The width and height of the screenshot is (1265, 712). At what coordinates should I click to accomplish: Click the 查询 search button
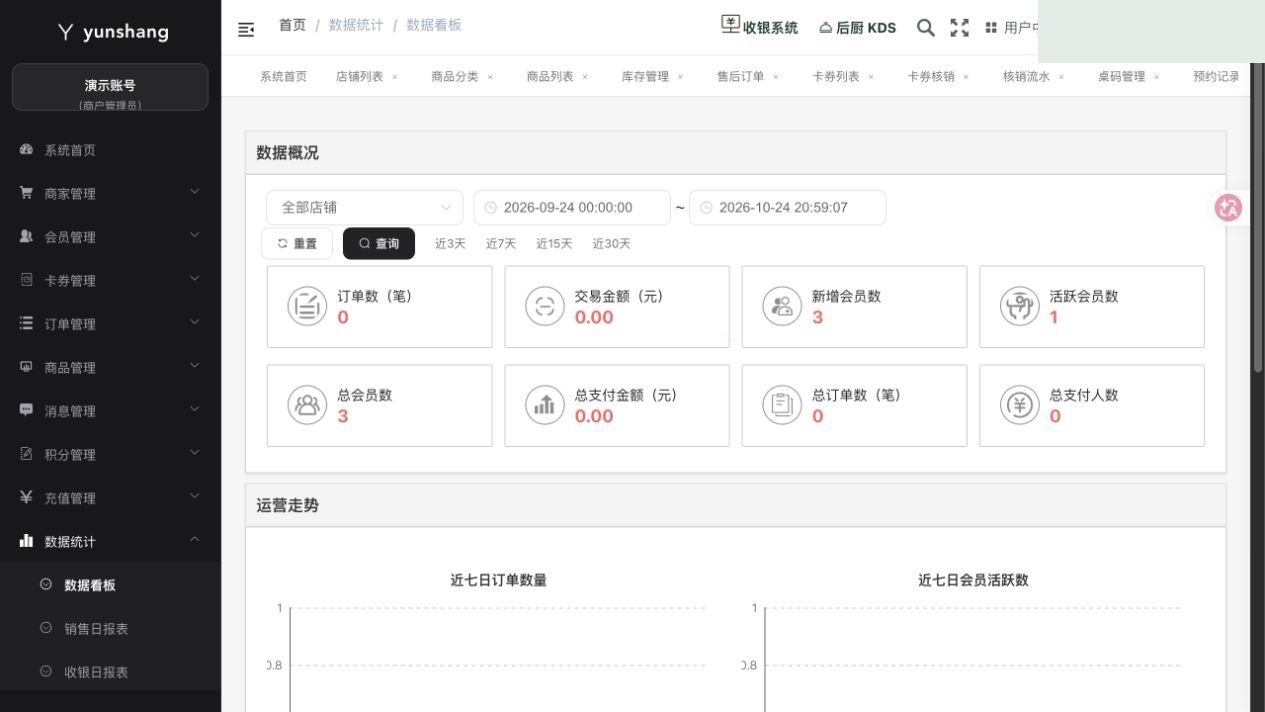(379, 244)
